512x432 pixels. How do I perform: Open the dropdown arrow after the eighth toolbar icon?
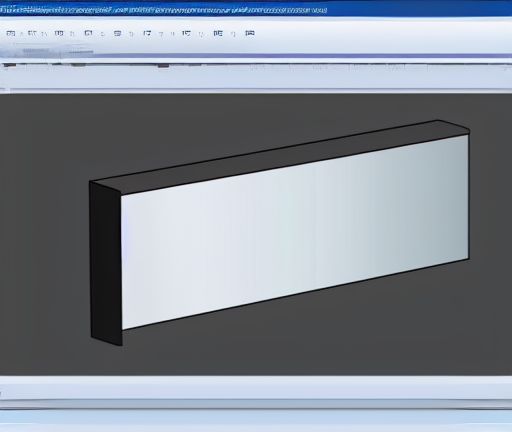[234, 34]
